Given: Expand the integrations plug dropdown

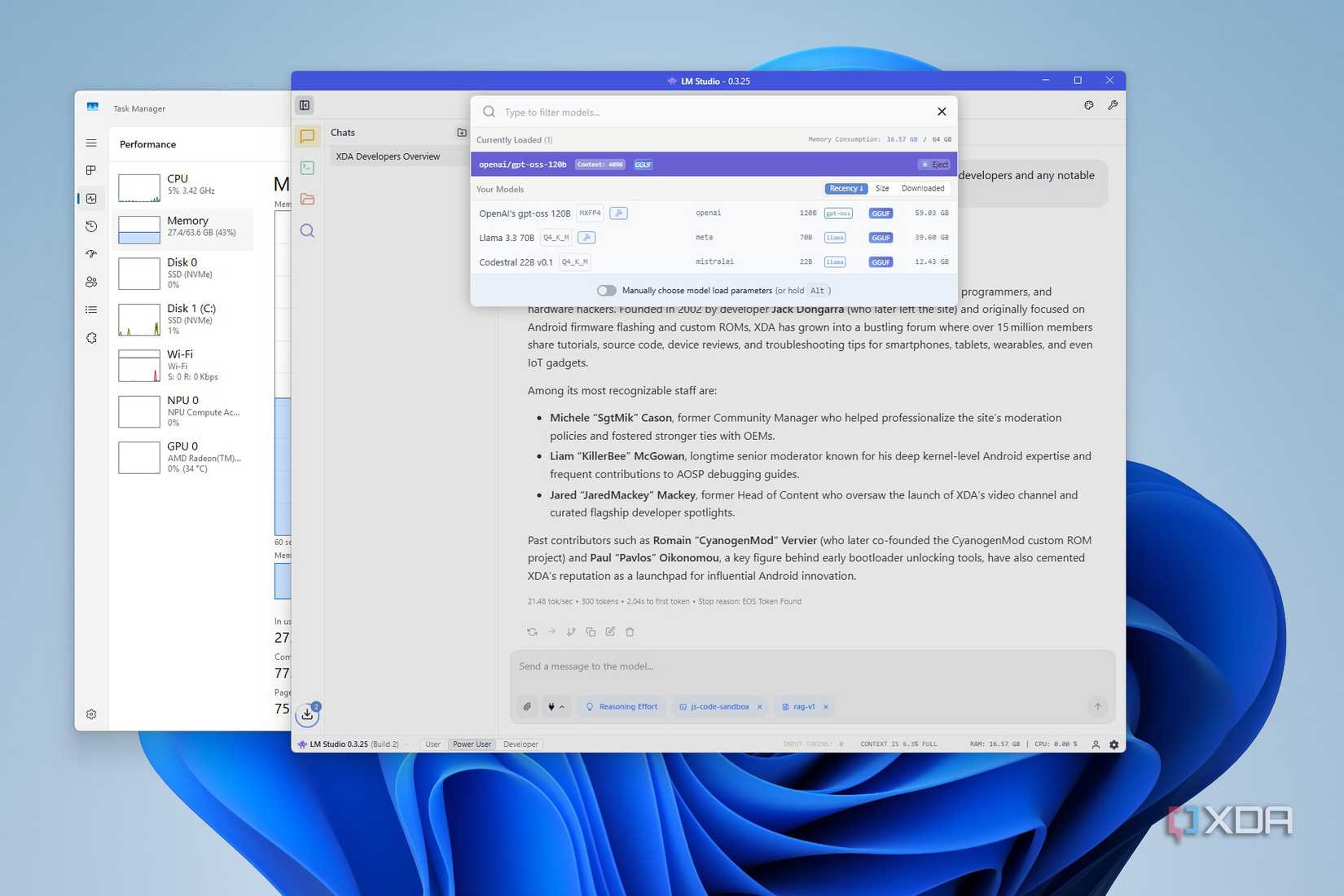Looking at the screenshot, I should pyautogui.click(x=556, y=706).
